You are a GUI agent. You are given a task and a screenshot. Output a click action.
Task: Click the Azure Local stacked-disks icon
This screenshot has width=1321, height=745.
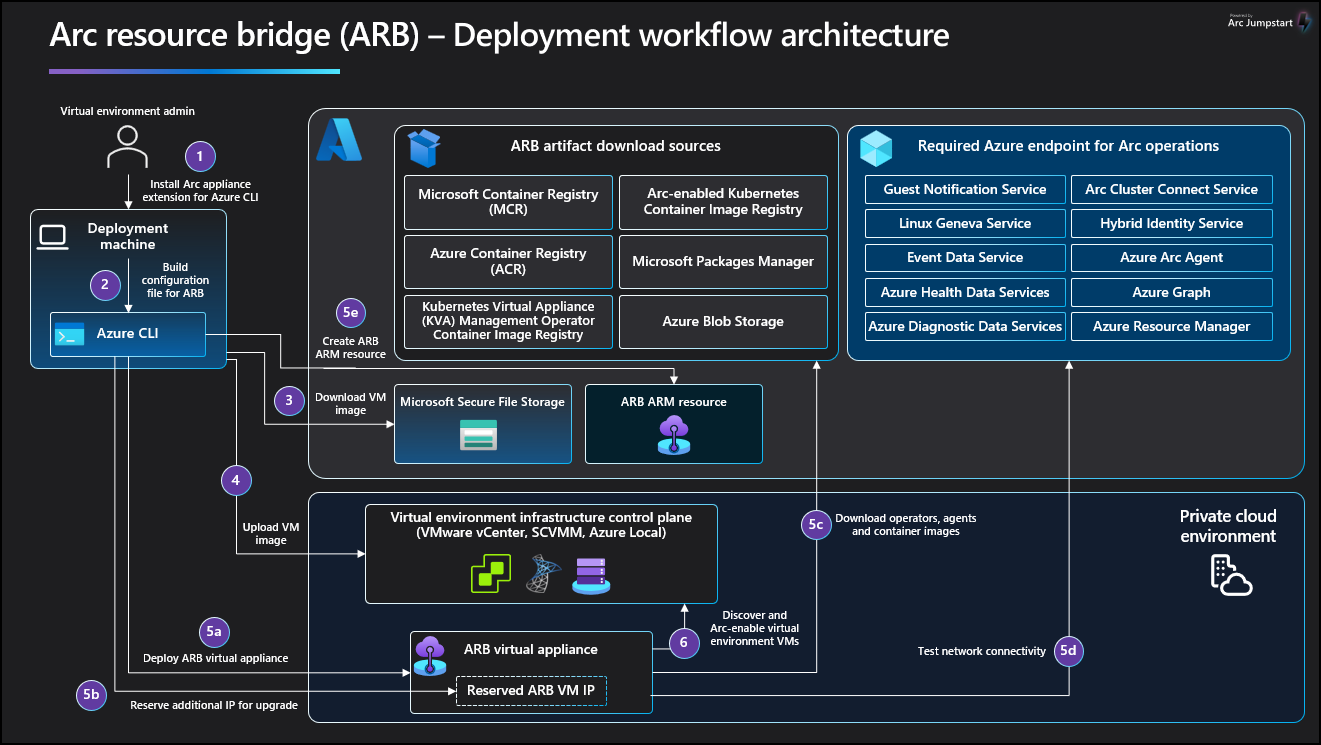tap(591, 573)
